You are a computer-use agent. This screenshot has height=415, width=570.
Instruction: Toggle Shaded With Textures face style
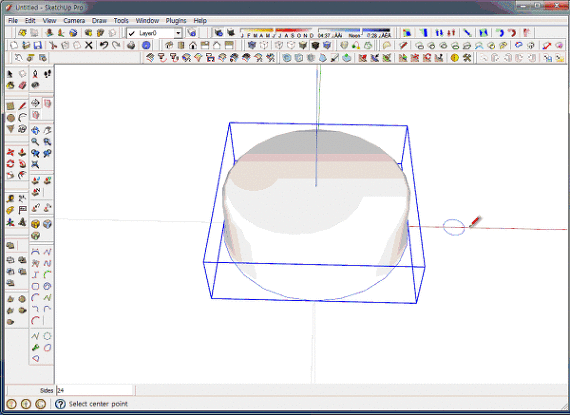[x=315, y=45]
